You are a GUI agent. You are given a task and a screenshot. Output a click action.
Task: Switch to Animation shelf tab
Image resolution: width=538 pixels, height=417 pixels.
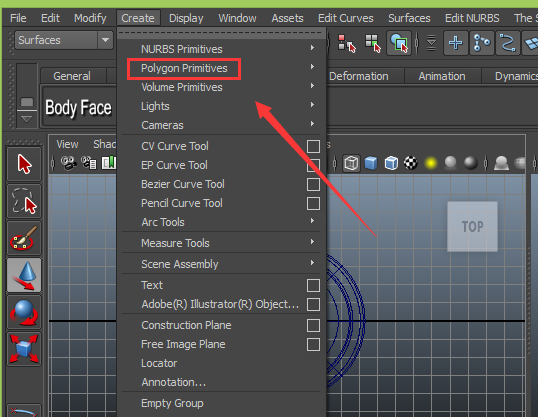[x=442, y=76]
